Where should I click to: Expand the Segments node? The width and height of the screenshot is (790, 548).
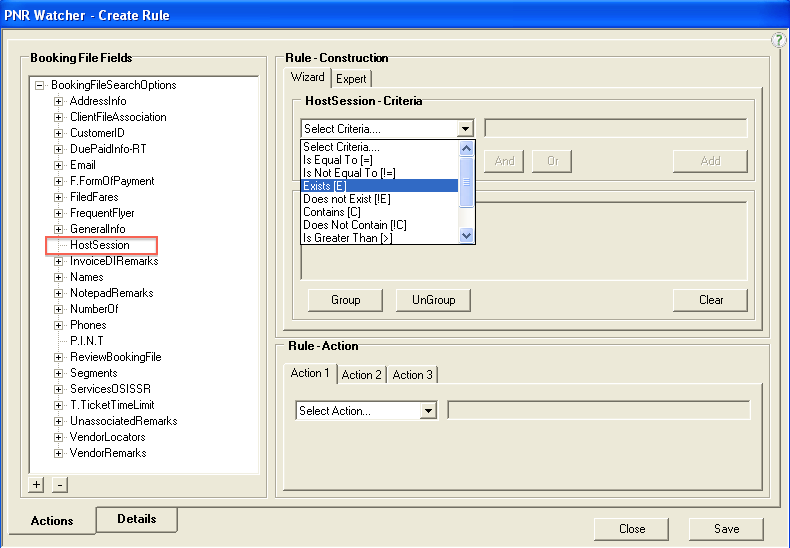(x=58, y=373)
